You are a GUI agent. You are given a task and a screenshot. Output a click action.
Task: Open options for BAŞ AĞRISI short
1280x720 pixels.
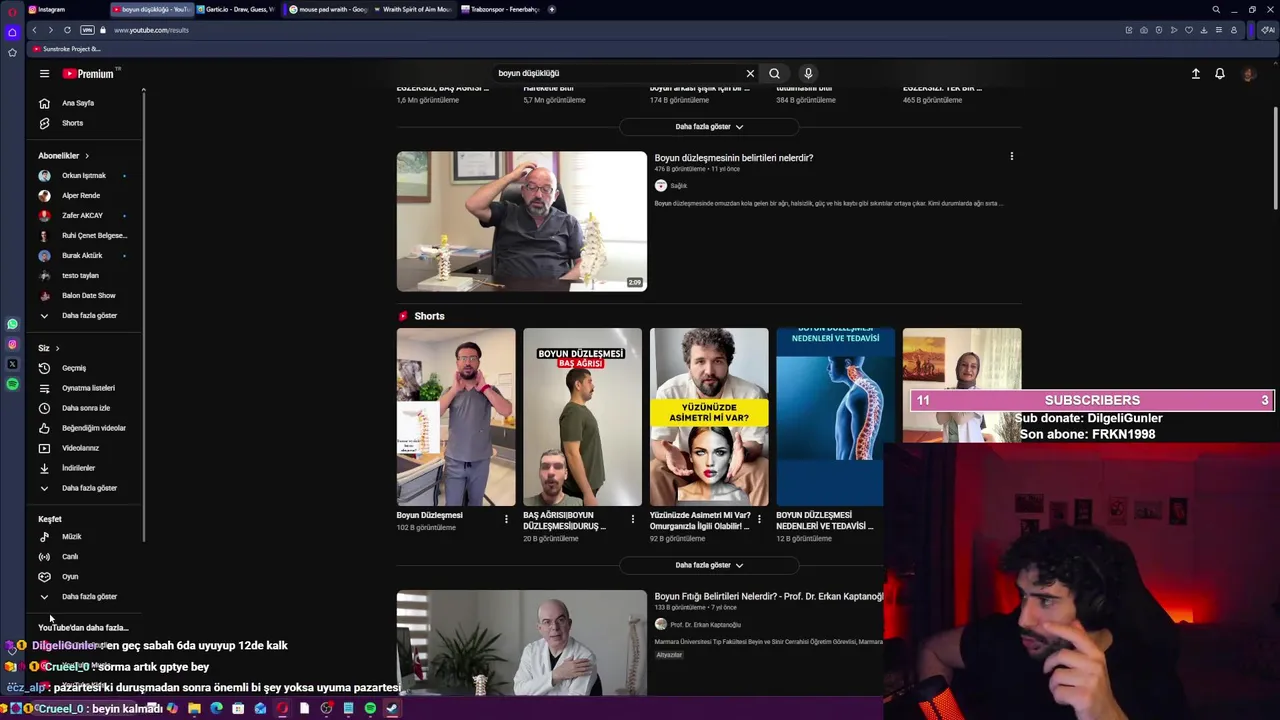coord(632,519)
